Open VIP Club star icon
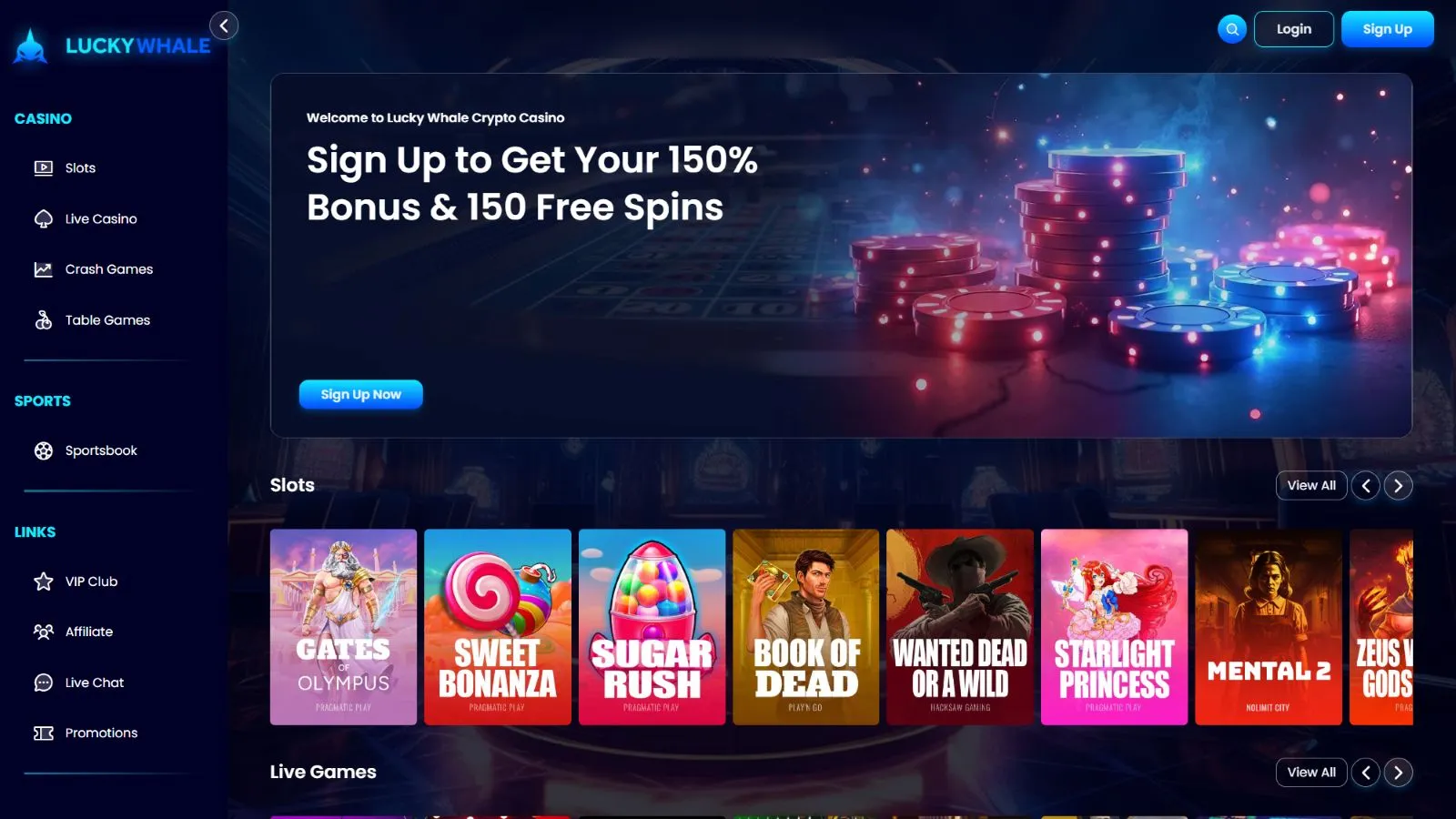The height and width of the screenshot is (819, 1456). point(43,581)
